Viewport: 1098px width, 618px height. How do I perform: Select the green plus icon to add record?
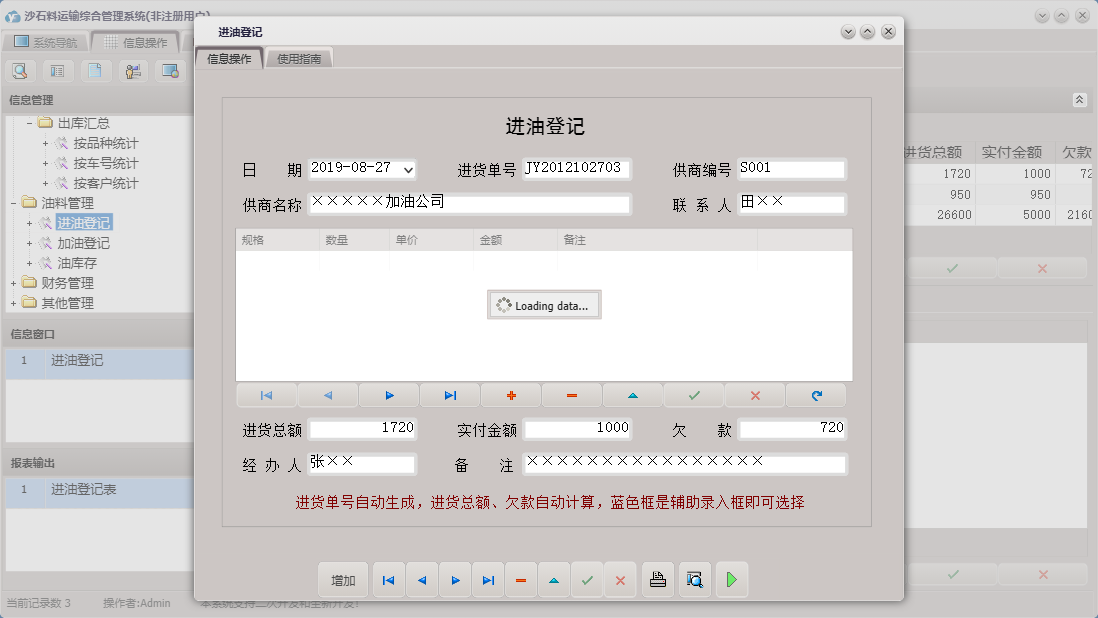[510, 395]
